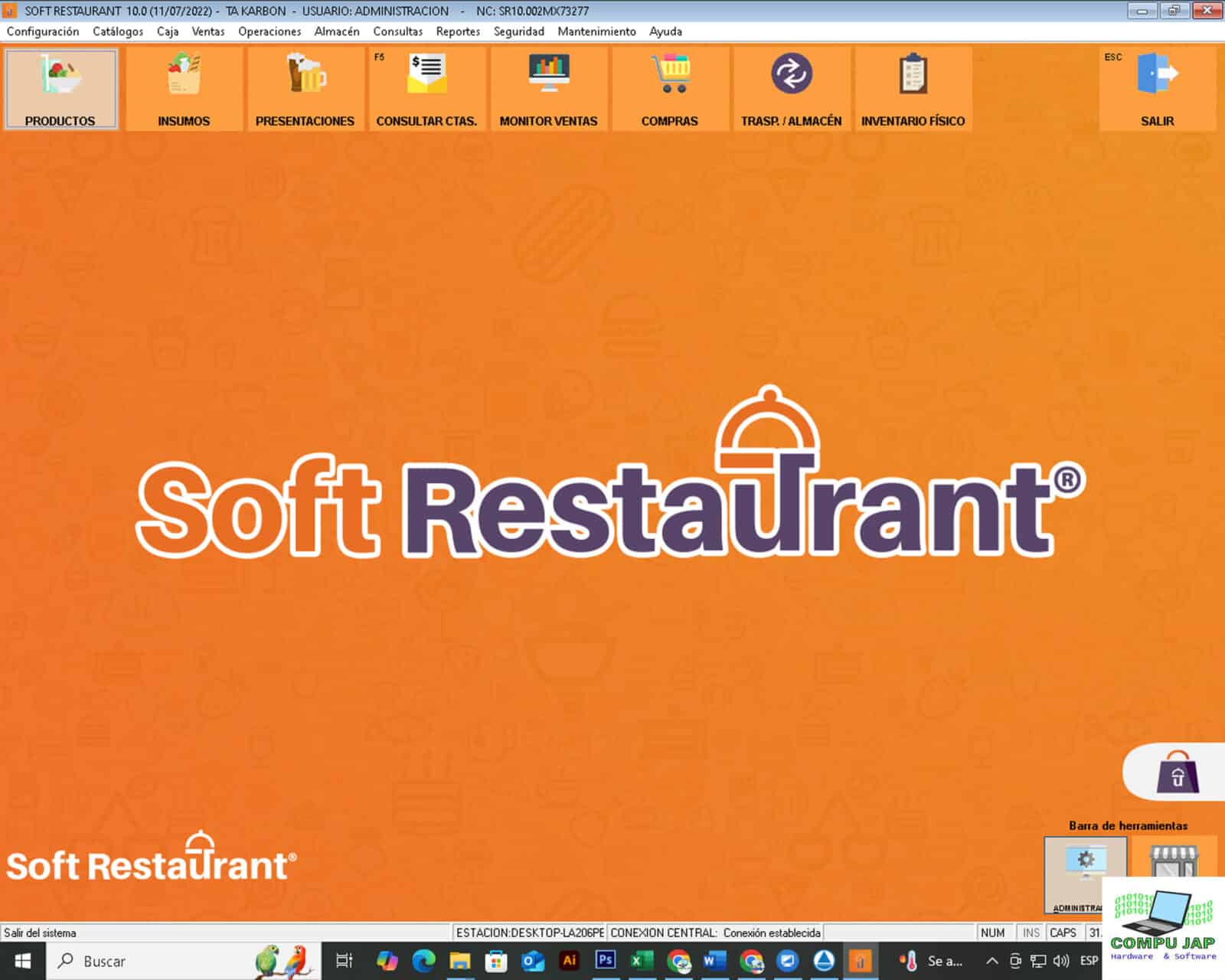The width and height of the screenshot is (1225, 980).
Task: Click the Consultar Ctas. toolbar button
Action: [x=426, y=89]
